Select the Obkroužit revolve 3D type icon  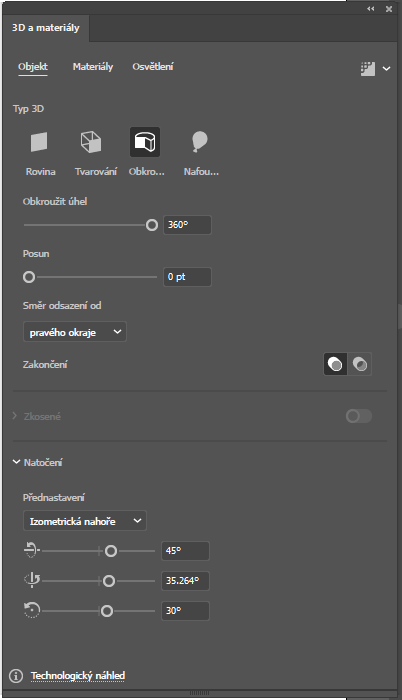point(145,142)
